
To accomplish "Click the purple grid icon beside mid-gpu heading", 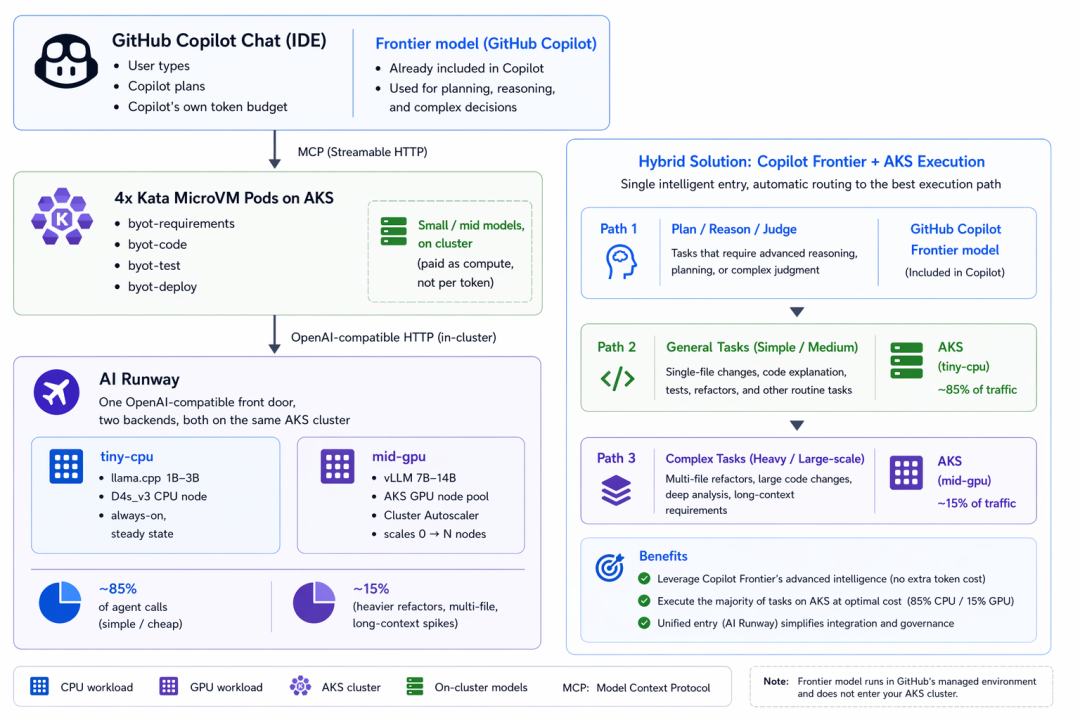I will point(338,466).
